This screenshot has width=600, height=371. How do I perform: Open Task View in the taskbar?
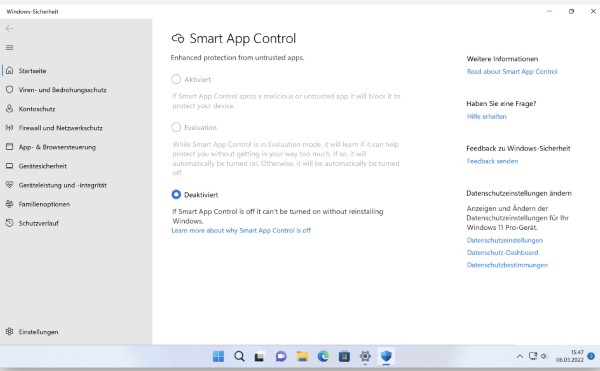[260, 357]
